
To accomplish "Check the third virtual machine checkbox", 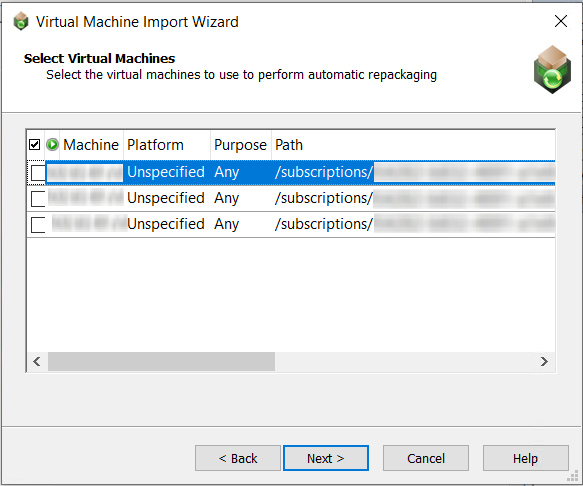I will (x=38, y=225).
